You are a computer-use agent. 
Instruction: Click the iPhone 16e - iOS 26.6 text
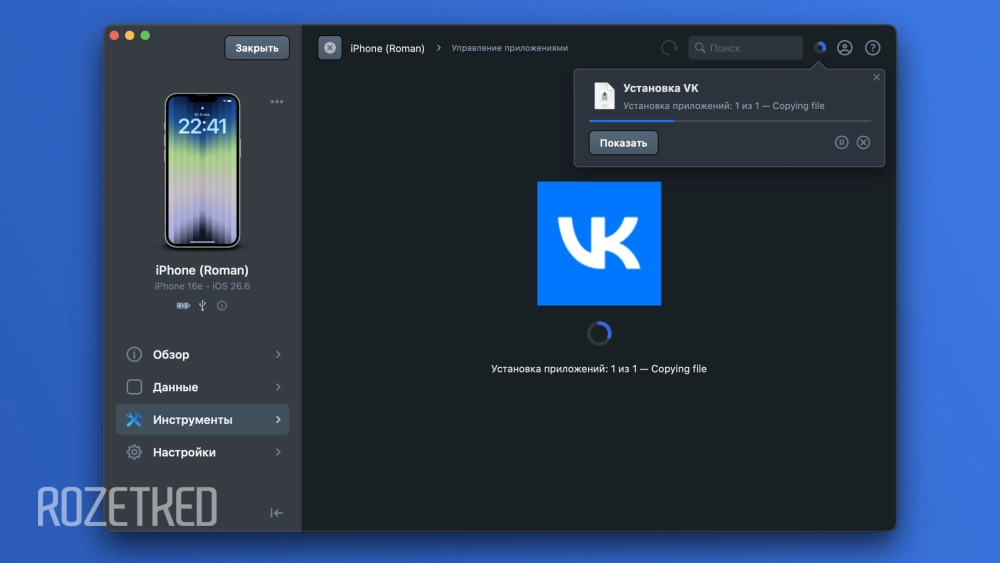[x=202, y=286]
